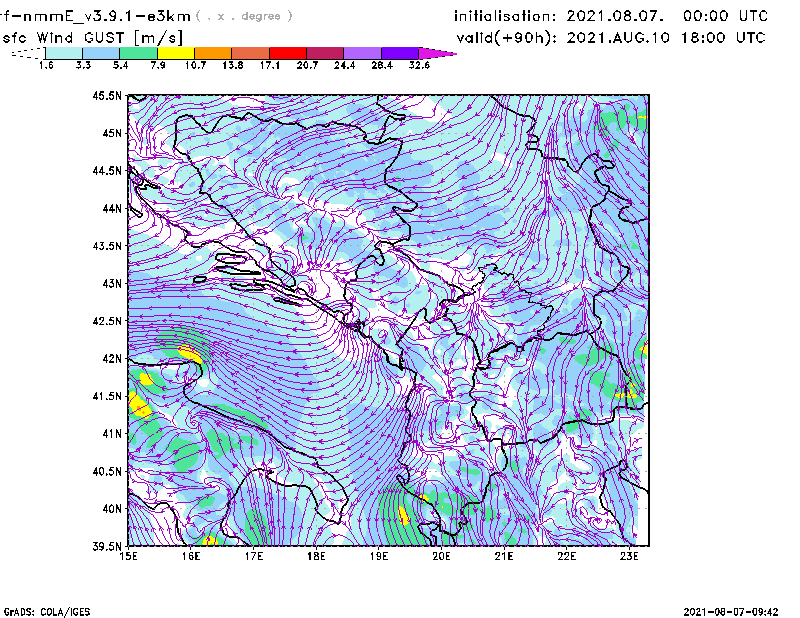Image resolution: width=800 pixels, height=618 pixels.
Task: Select the green 5.4–7.9 legend swatch
Action: [138, 53]
